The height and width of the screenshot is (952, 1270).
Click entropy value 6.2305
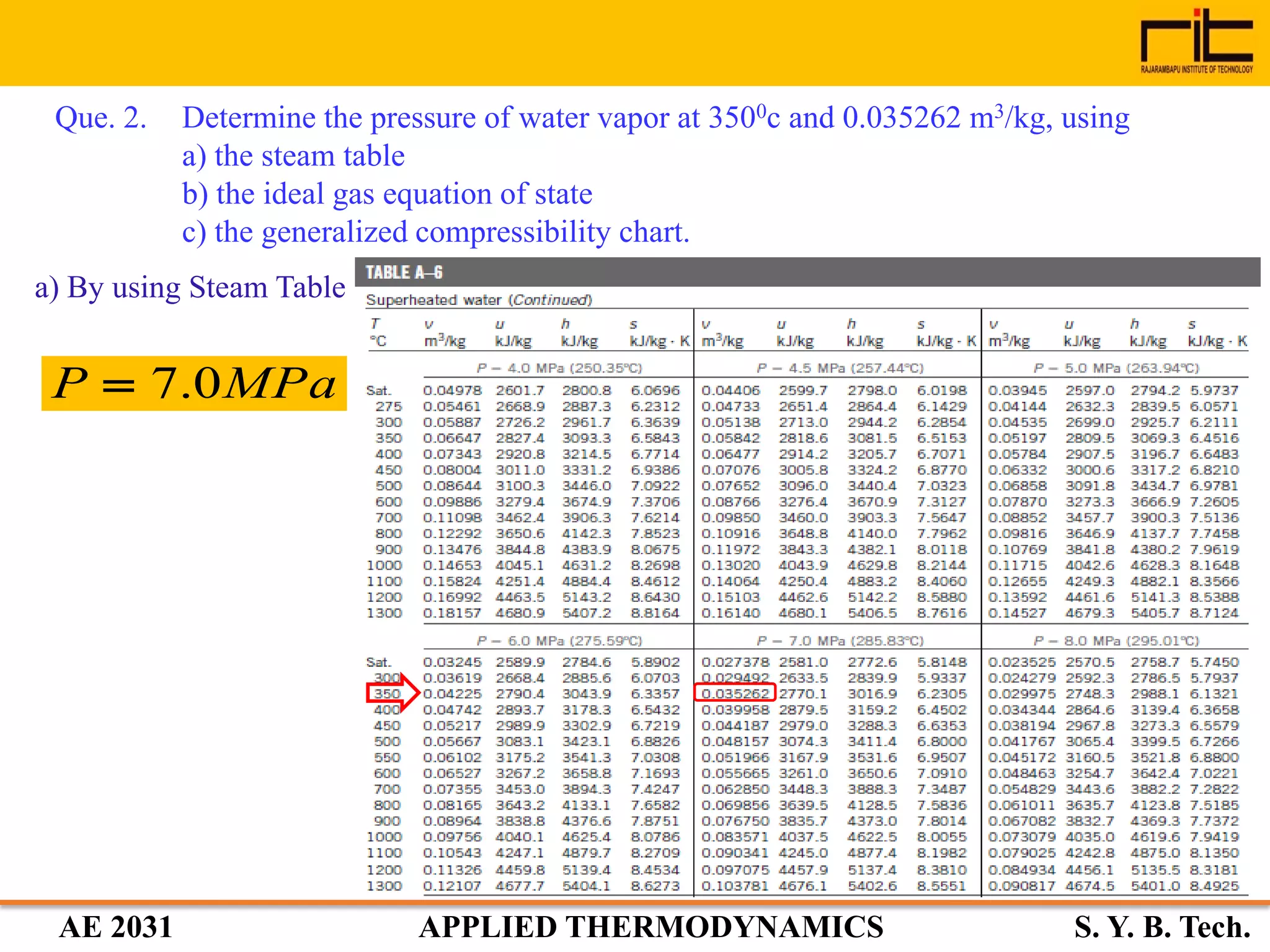click(941, 694)
